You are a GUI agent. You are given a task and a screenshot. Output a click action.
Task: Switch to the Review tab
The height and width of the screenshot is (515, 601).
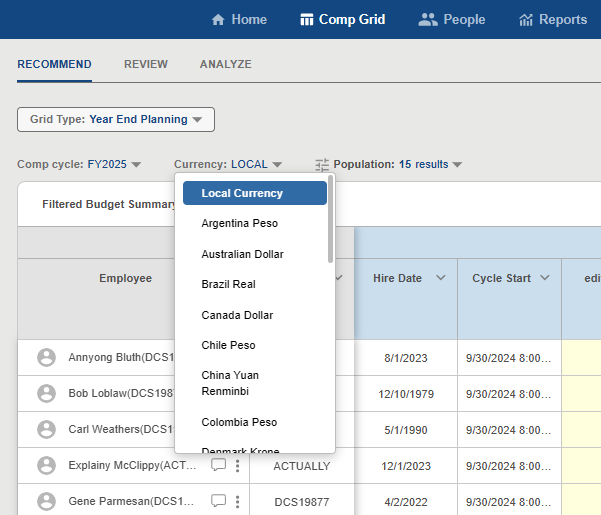146,65
